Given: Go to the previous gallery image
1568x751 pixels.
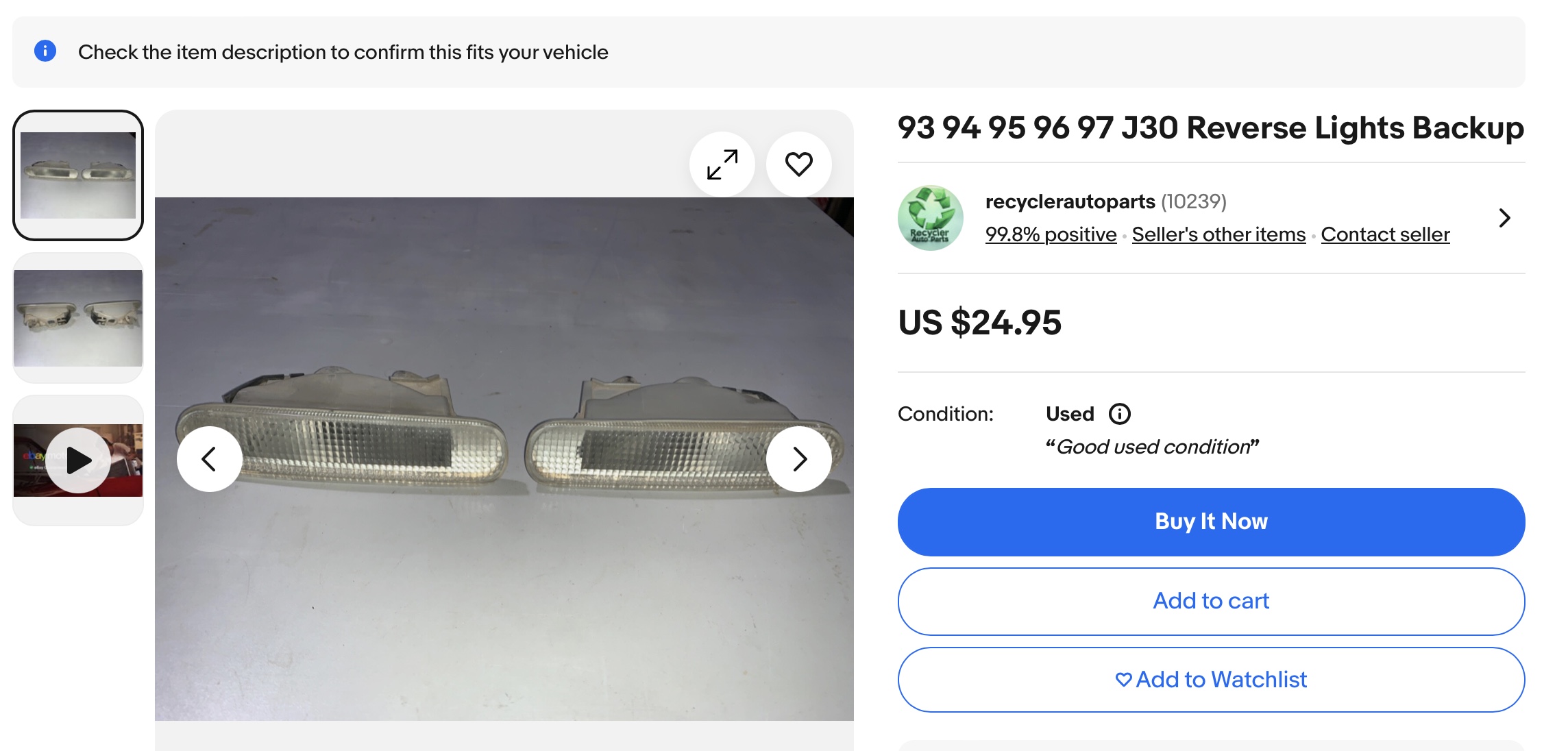Looking at the screenshot, I should pos(210,458).
